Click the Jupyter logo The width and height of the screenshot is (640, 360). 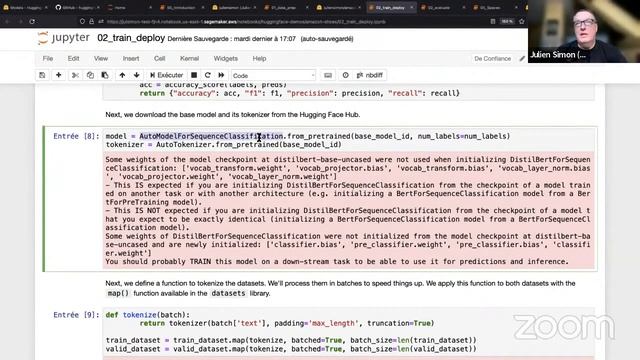[x=64, y=38]
